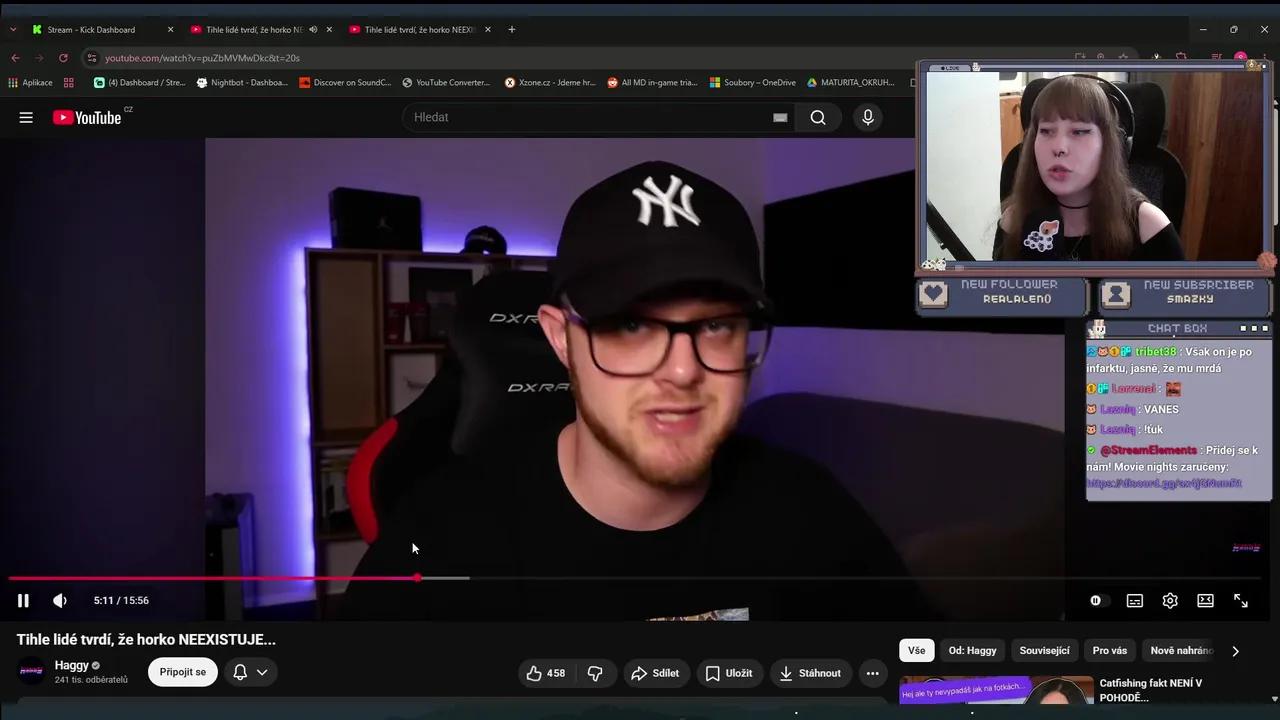This screenshot has width=1280, height=720.
Task: Reload the page
Action: tap(63, 58)
